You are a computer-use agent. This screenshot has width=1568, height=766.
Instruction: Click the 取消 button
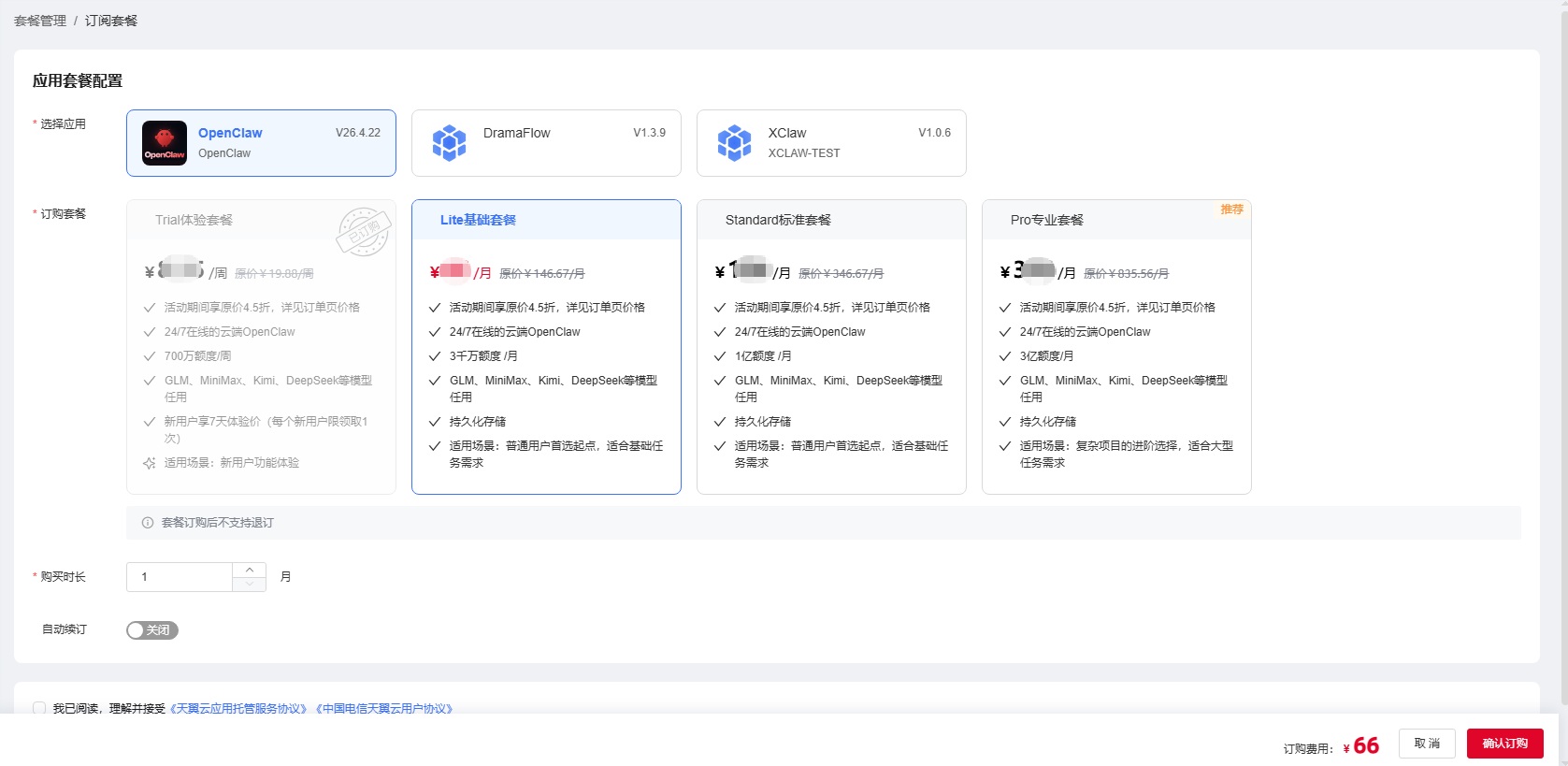[1427, 744]
